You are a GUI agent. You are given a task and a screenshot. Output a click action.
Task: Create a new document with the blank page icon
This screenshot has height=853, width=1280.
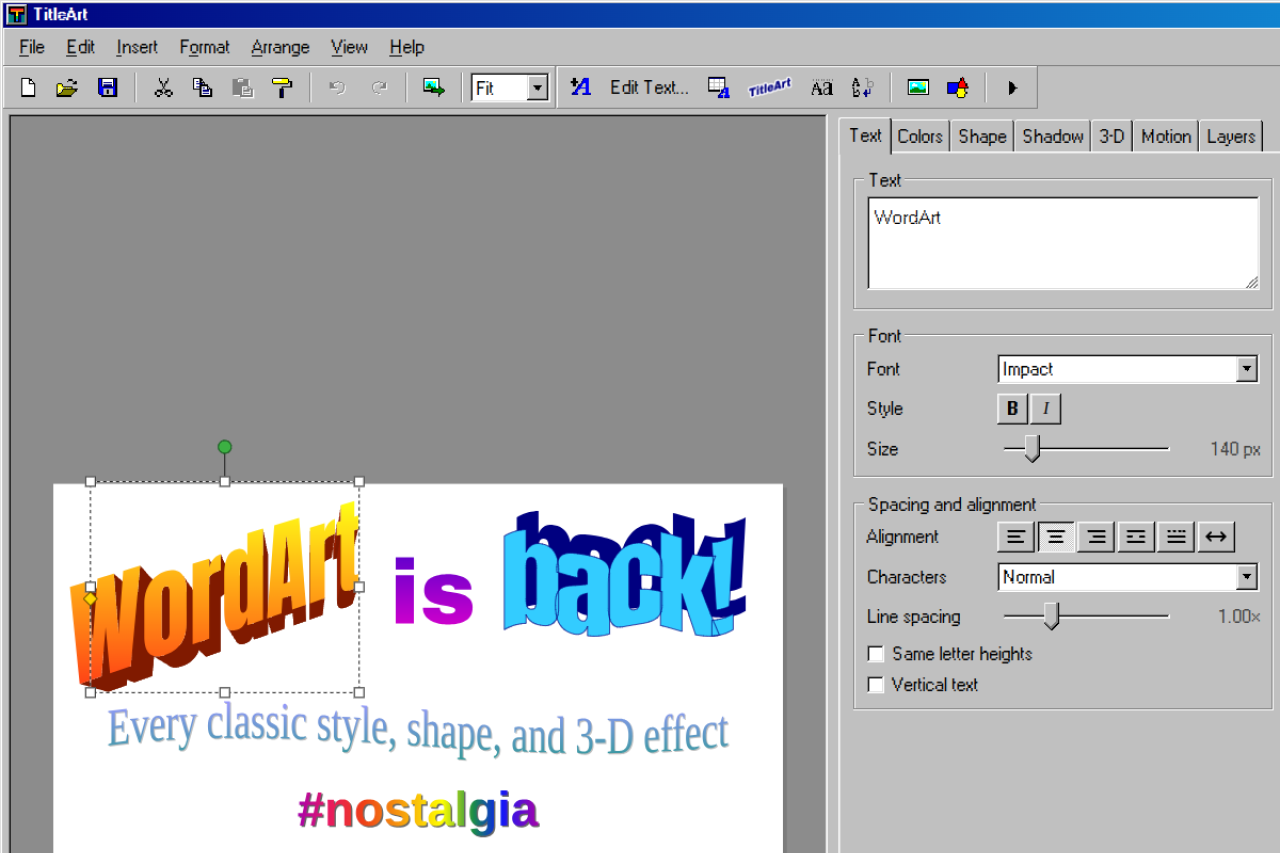(28, 88)
